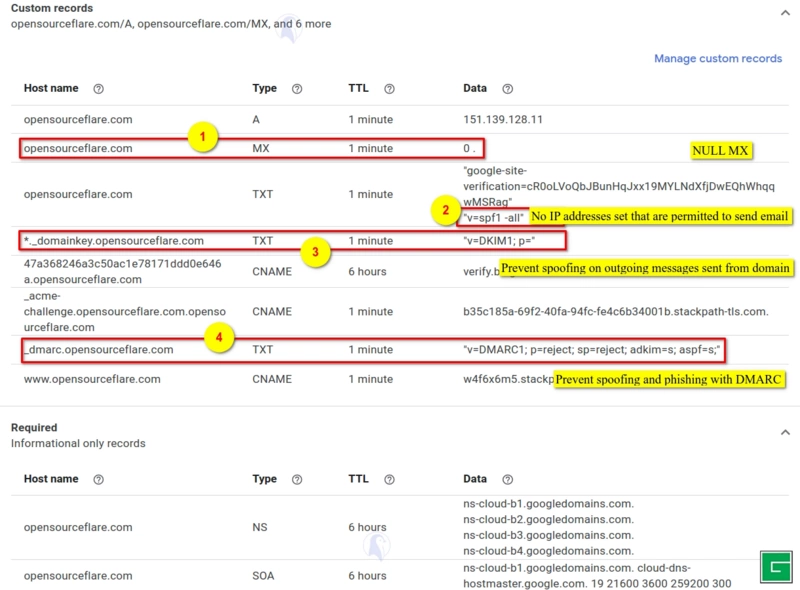Click yellow annotation marker number 4

220,338
